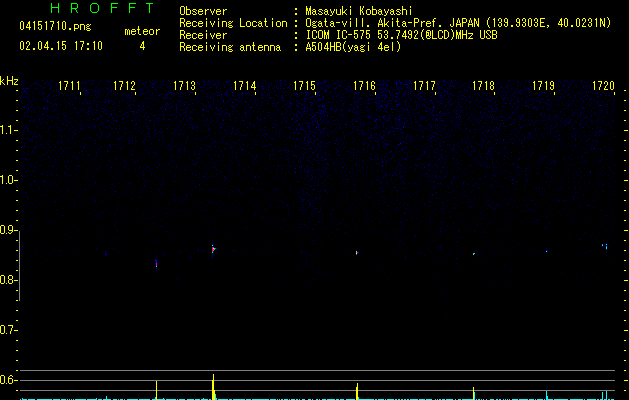
Task: Click the date stamp 02.04.15 17:10
Action: [x=61, y=46]
